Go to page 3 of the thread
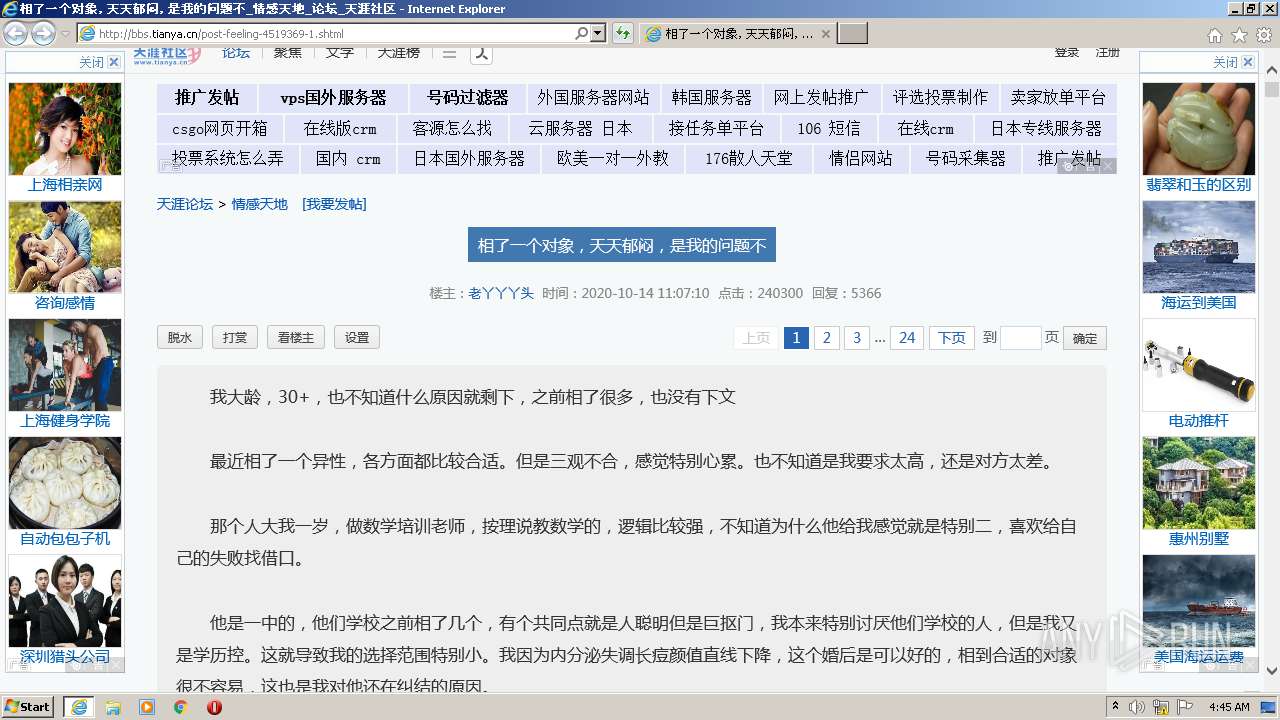Viewport: 1280px width, 720px height. (x=856, y=338)
